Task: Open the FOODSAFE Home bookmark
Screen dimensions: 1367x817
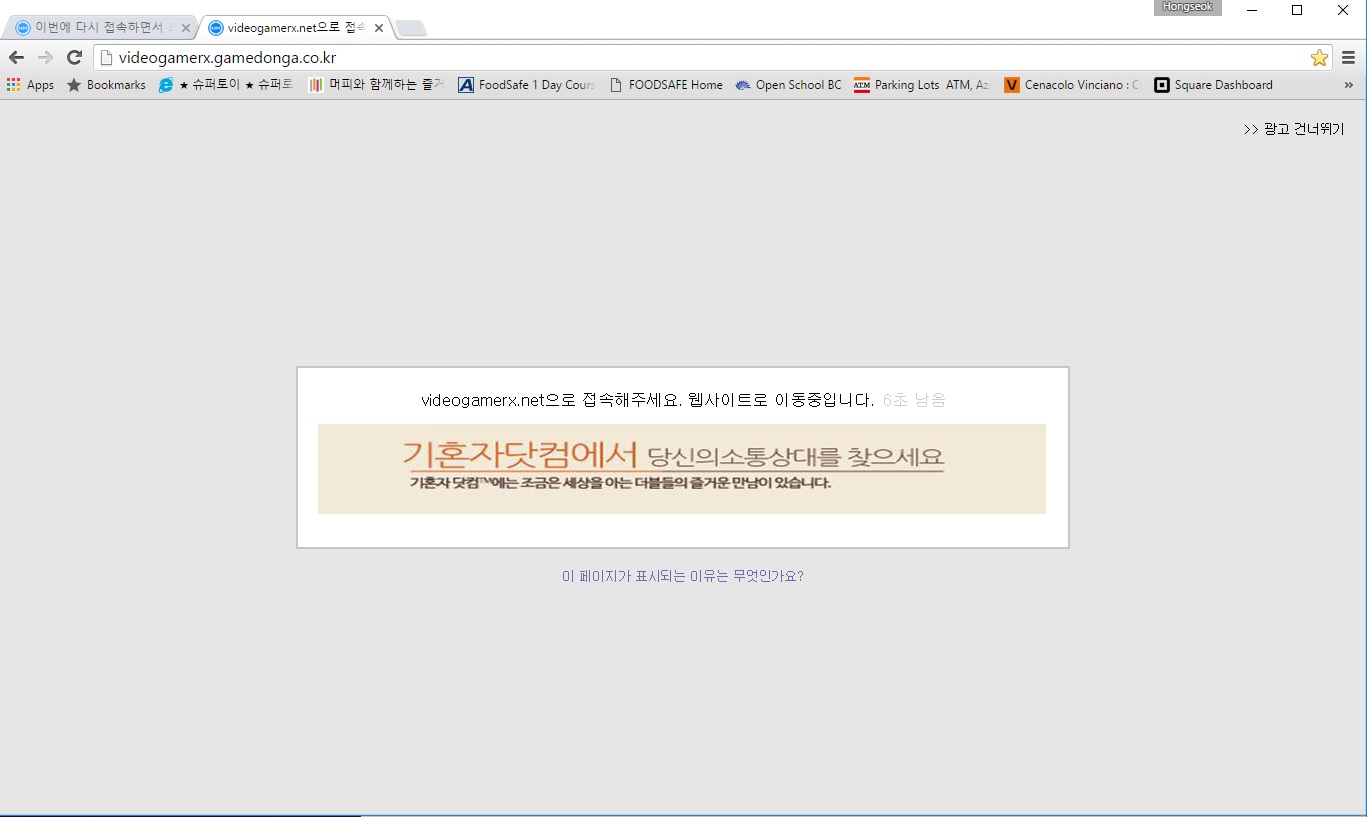Action: [x=665, y=85]
